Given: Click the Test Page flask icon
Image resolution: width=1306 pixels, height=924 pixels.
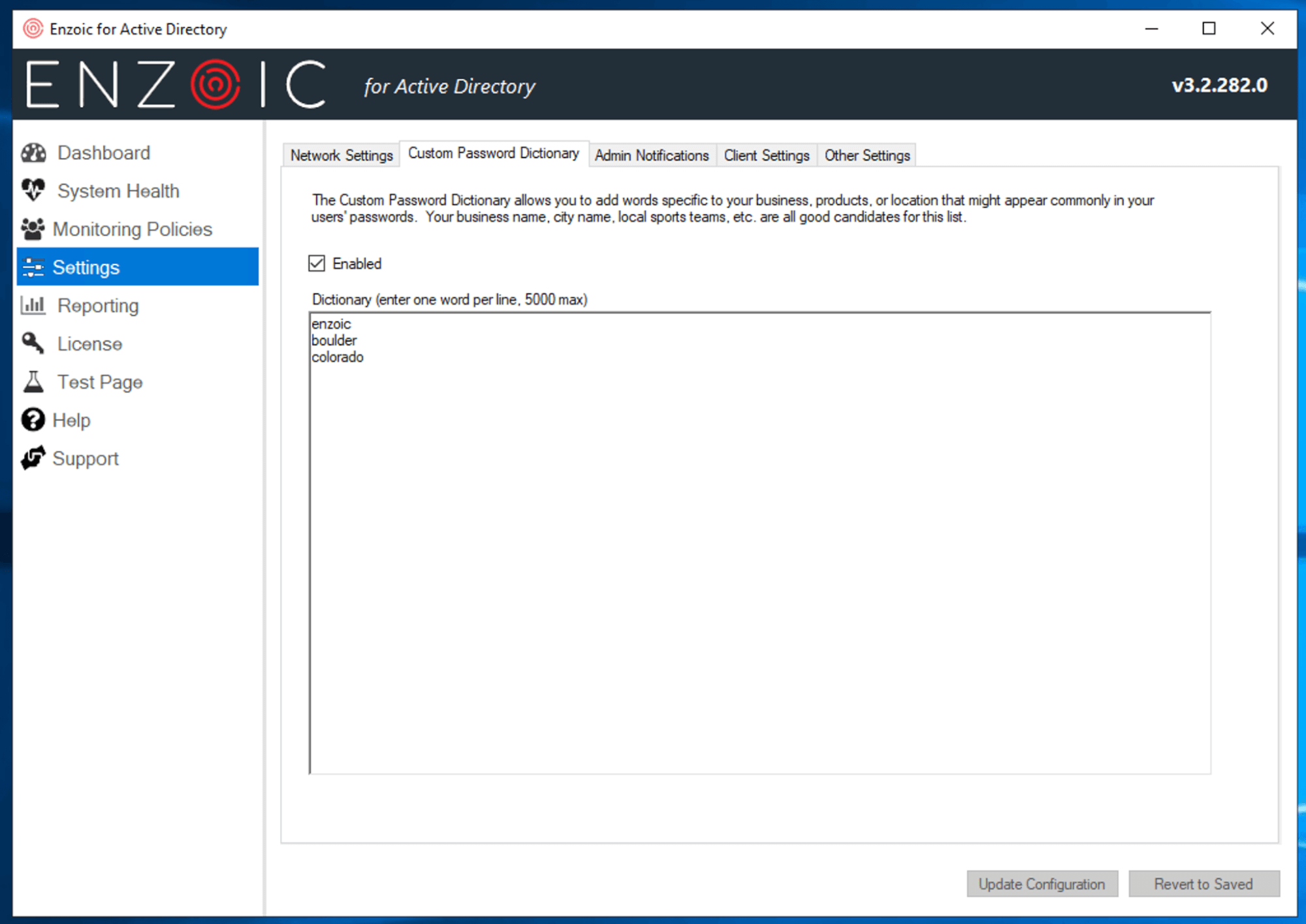Looking at the screenshot, I should coord(33,381).
